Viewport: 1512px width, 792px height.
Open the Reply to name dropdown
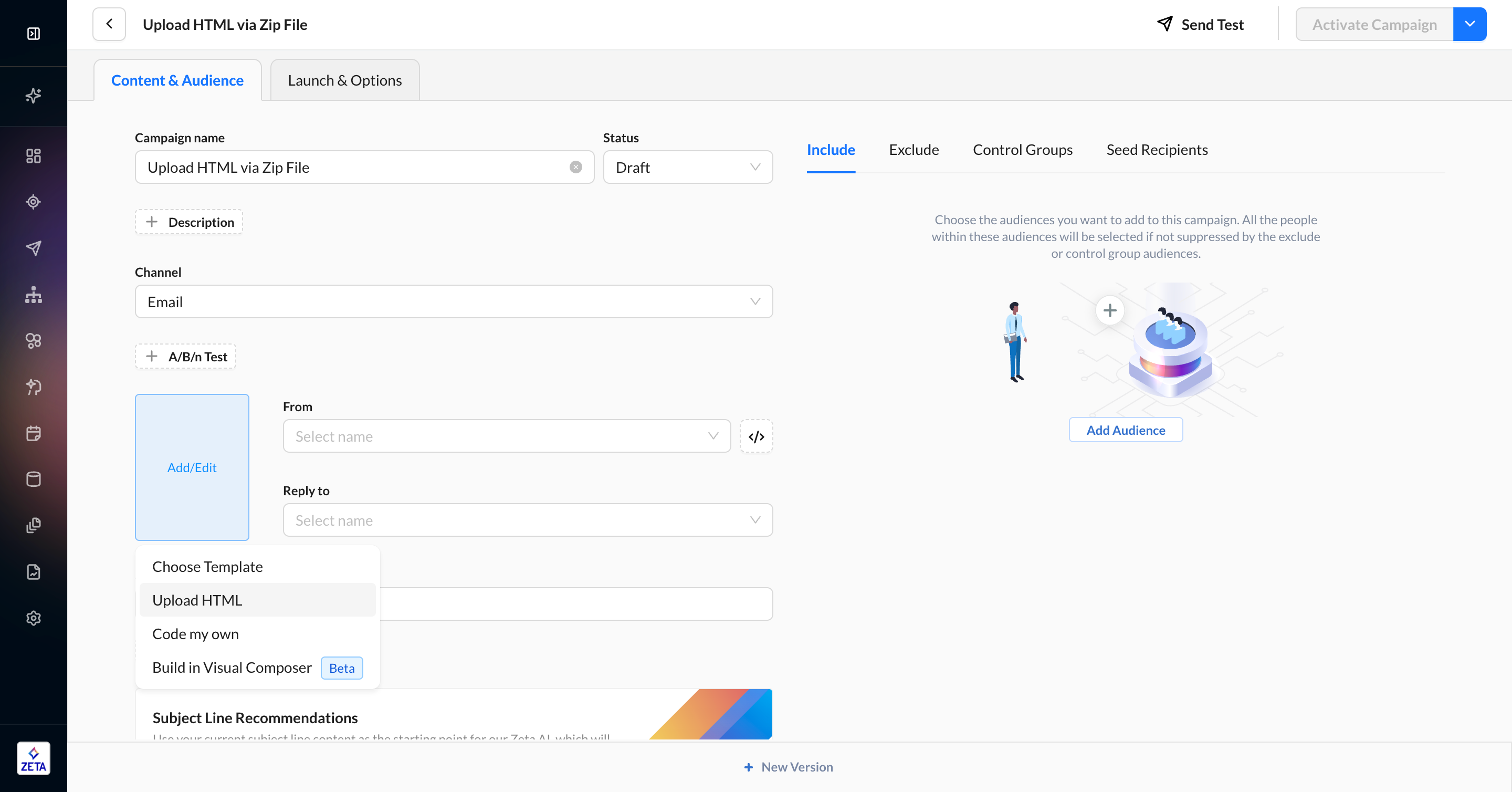click(x=527, y=520)
